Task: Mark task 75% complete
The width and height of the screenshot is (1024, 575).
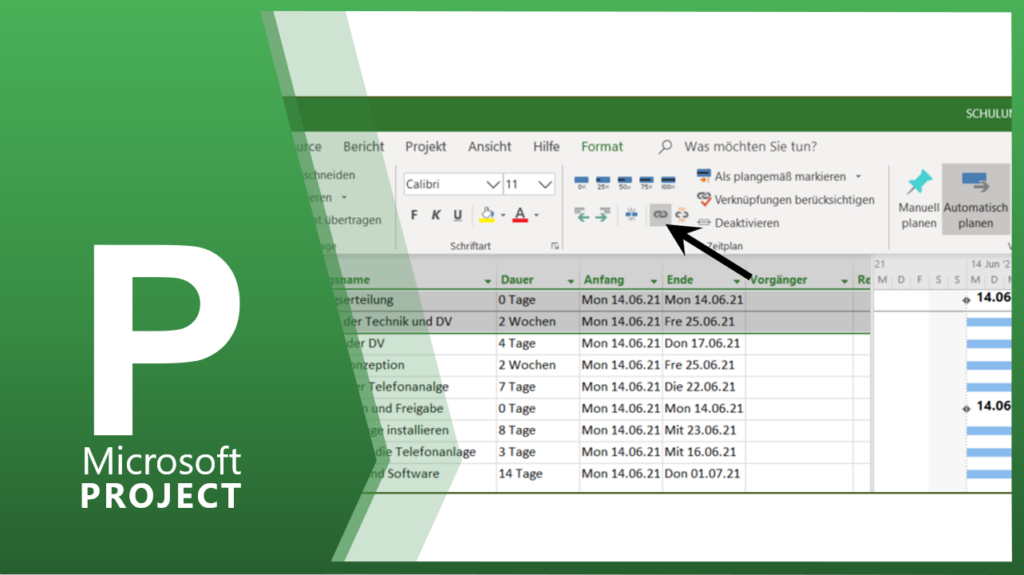Action: click(647, 183)
